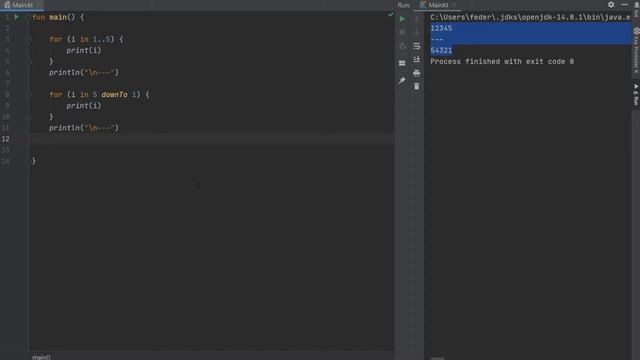Image resolution: width=640 pixels, height=360 pixels.
Task: Toggle scroll to end of console output
Action: pos(416,60)
